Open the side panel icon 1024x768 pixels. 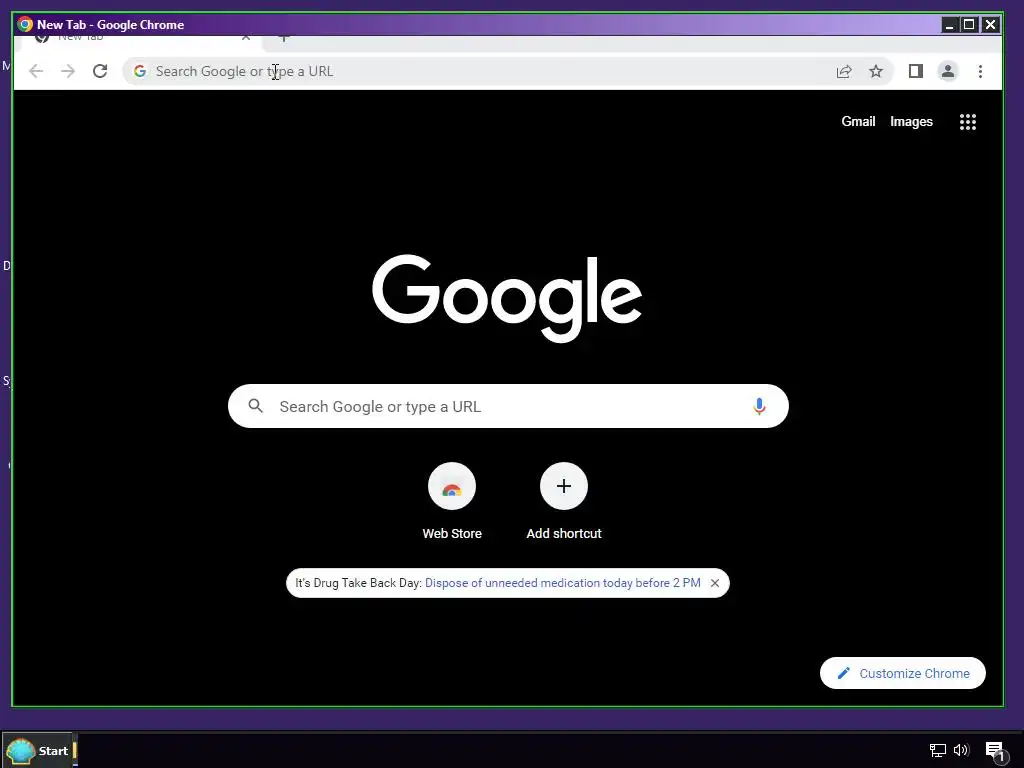(916, 71)
